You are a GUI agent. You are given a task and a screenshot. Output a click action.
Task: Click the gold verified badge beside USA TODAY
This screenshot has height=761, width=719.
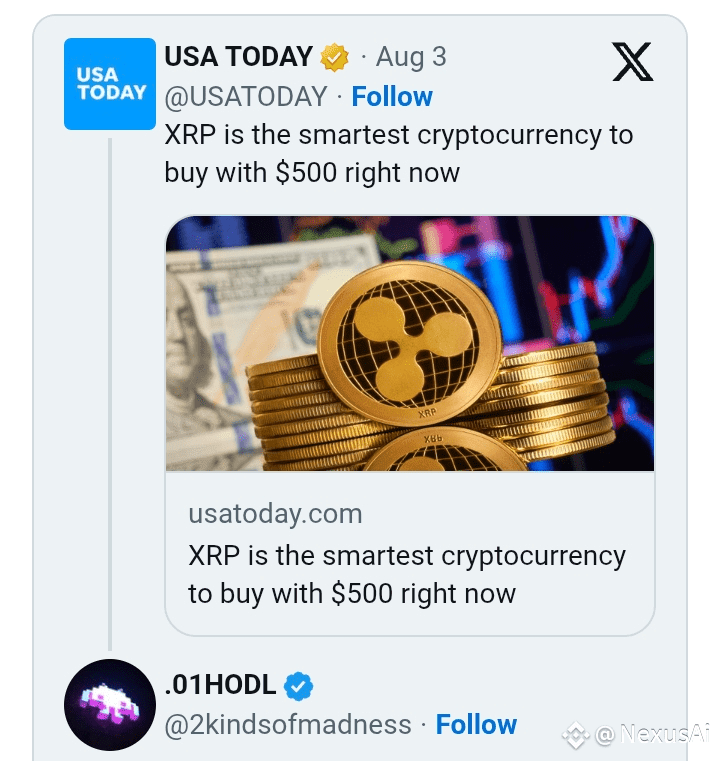(x=334, y=57)
